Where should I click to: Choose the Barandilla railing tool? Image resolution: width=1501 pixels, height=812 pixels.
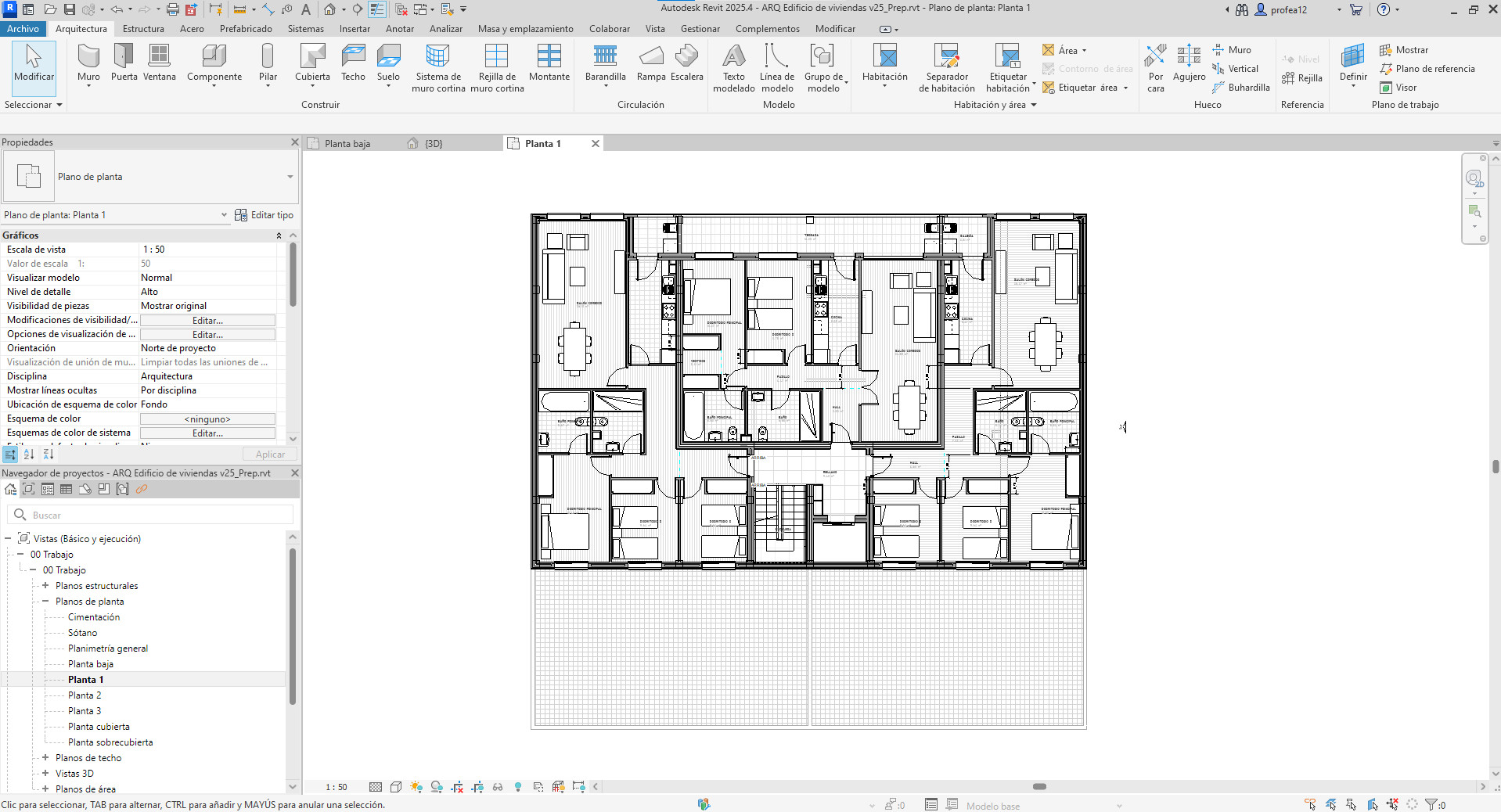[605, 63]
